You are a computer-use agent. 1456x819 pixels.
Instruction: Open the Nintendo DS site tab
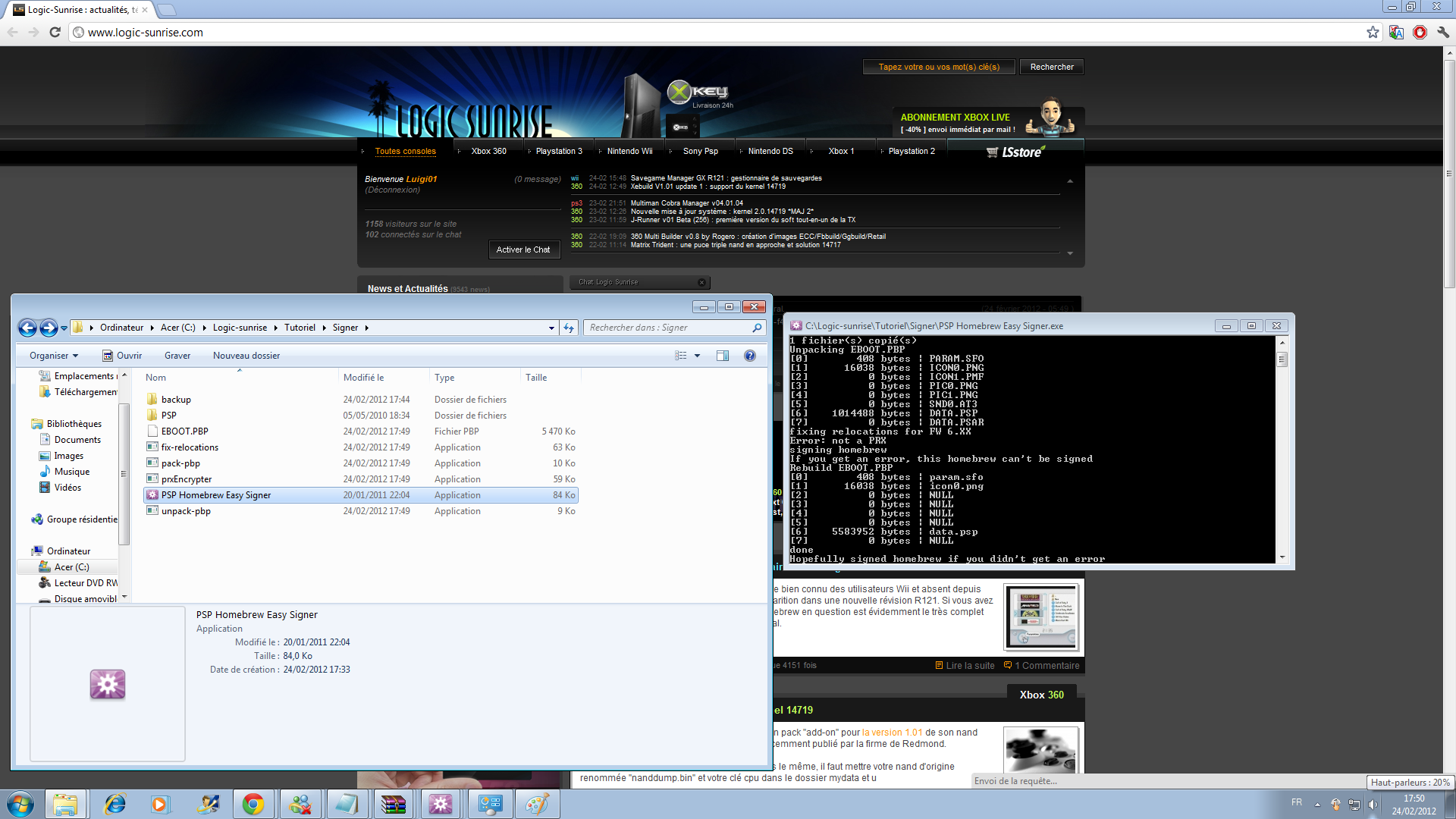click(770, 151)
